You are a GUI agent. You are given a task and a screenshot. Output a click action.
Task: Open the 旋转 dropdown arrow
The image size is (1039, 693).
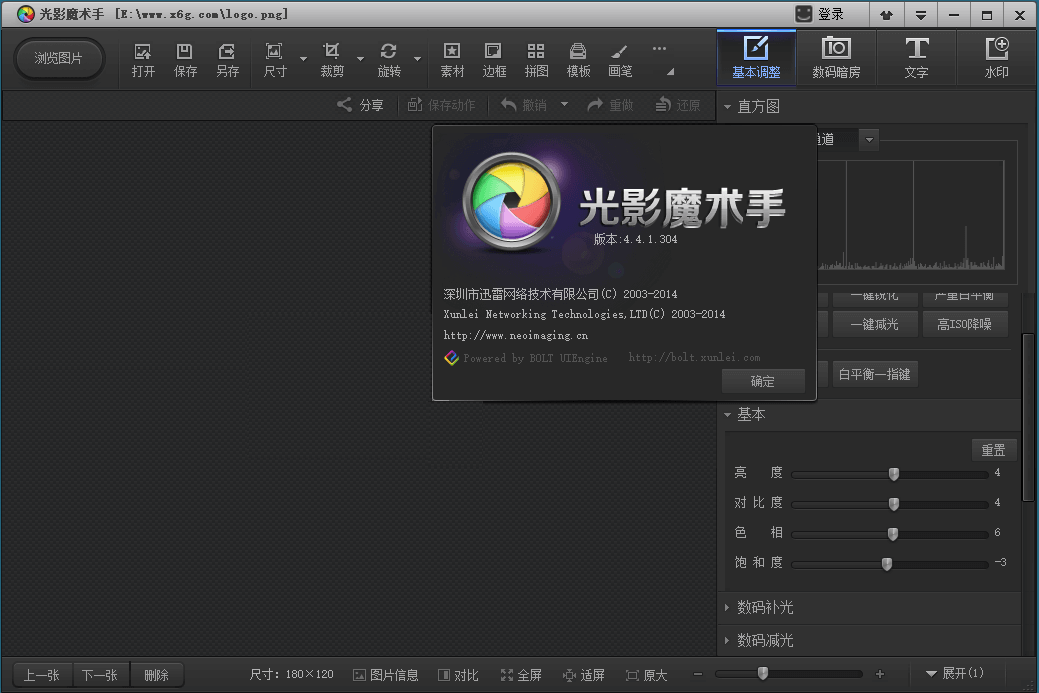point(417,59)
